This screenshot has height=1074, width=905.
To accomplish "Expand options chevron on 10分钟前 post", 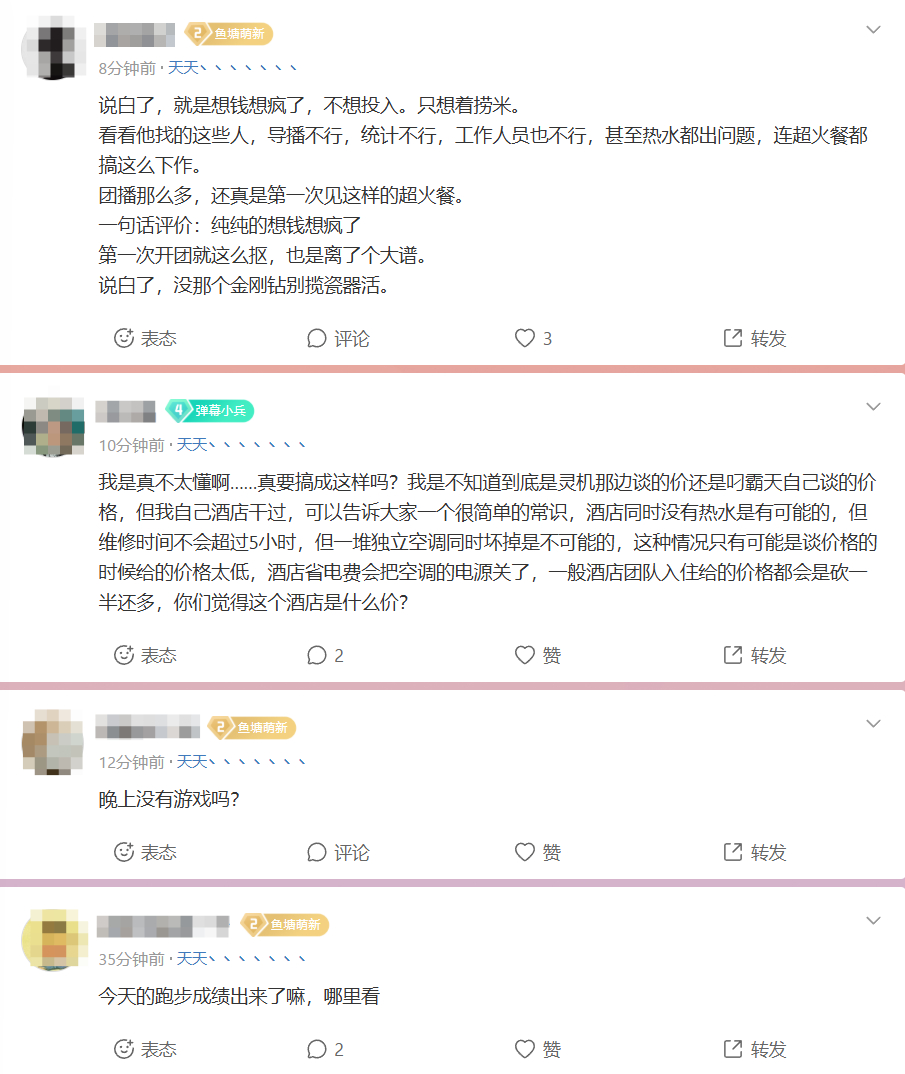I will coord(873,407).
